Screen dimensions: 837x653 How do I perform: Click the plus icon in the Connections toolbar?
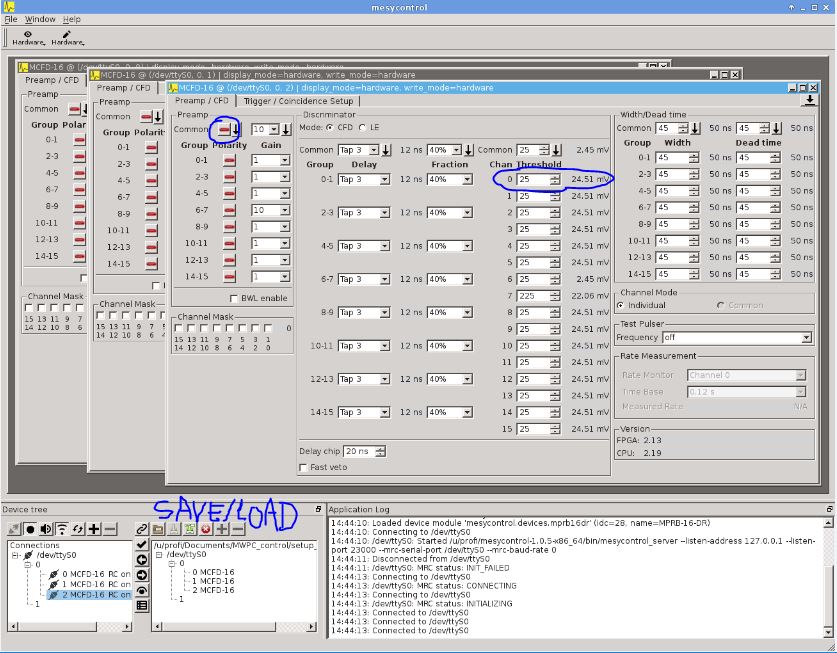[x=94, y=528]
